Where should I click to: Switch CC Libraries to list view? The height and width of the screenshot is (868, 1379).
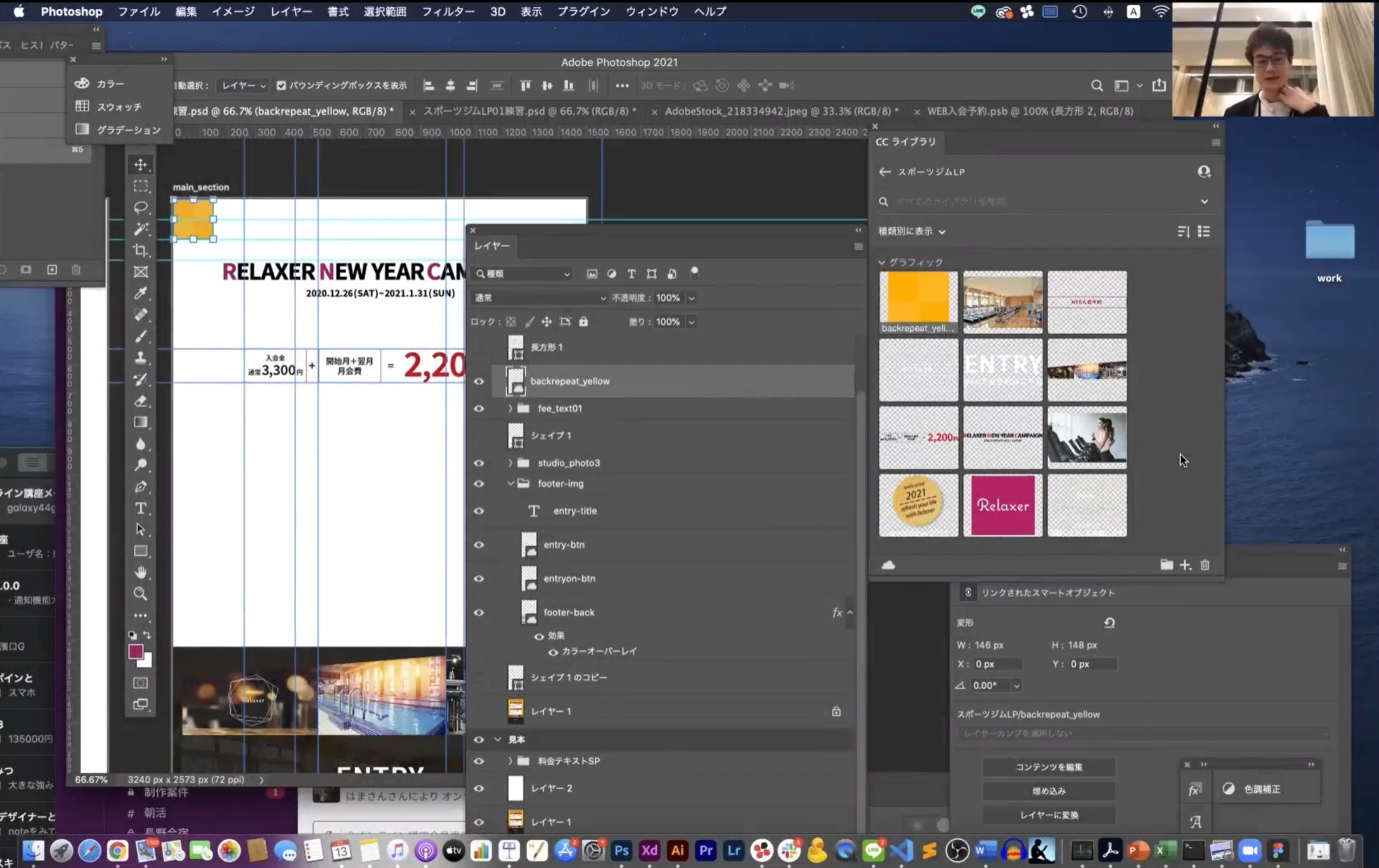(x=1204, y=231)
